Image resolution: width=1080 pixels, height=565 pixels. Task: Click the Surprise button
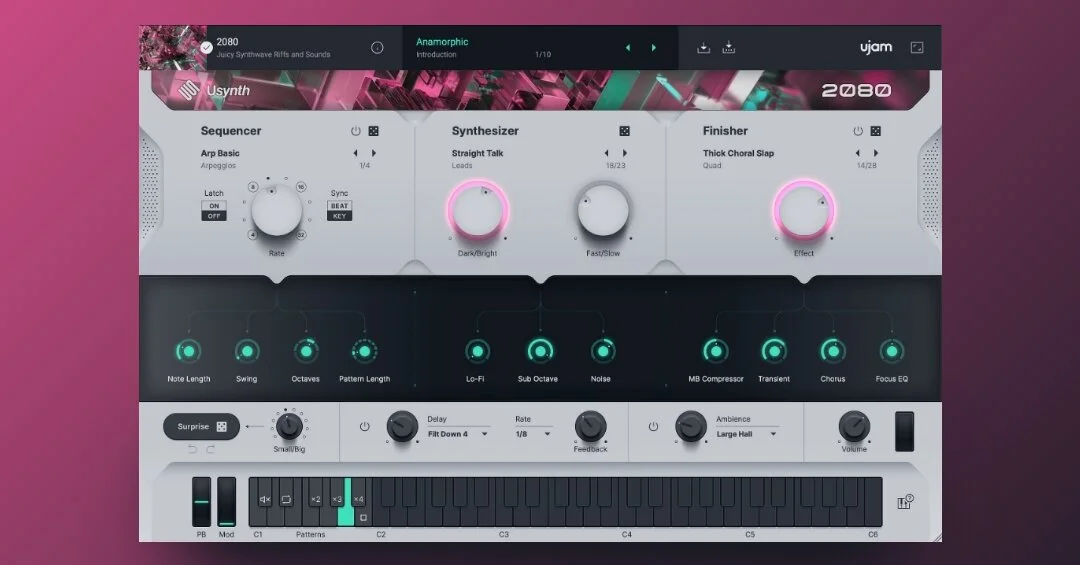click(202, 427)
